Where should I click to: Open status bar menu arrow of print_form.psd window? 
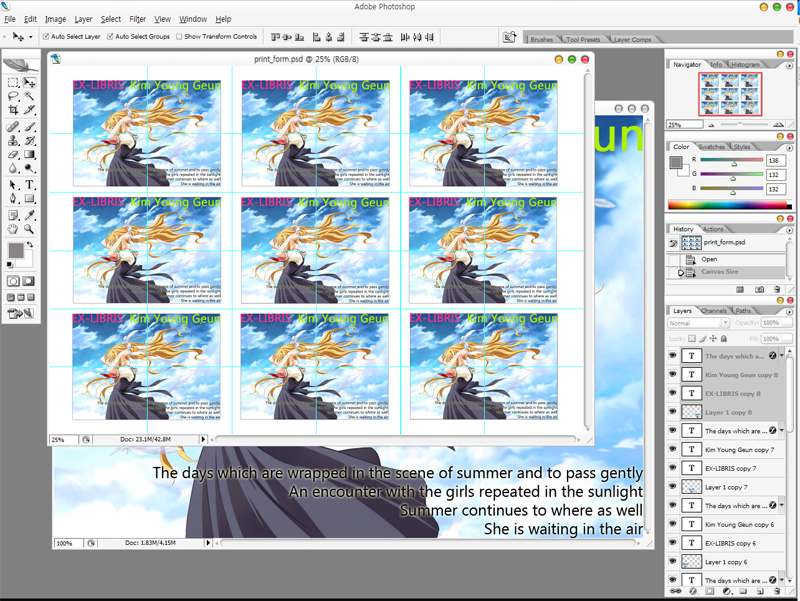click(x=203, y=439)
